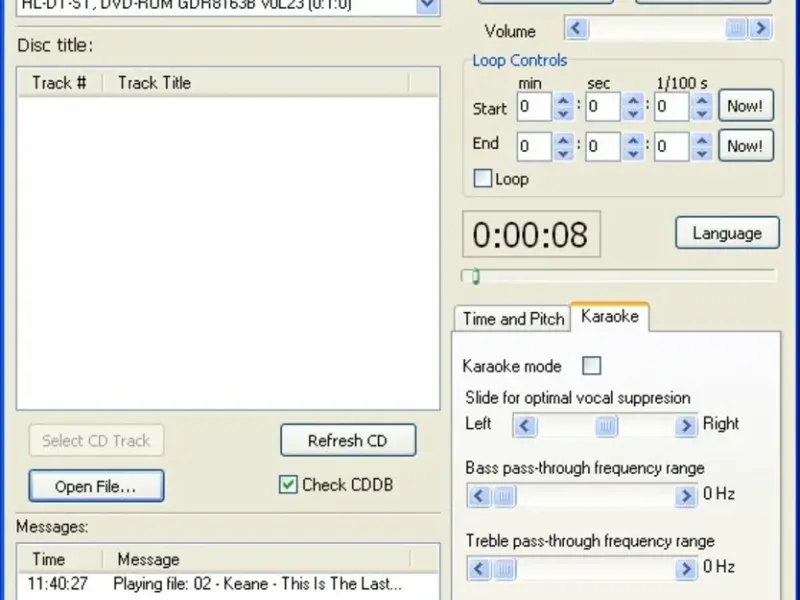
Task: Click treble pass-through right arrow
Action: [x=686, y=568]
